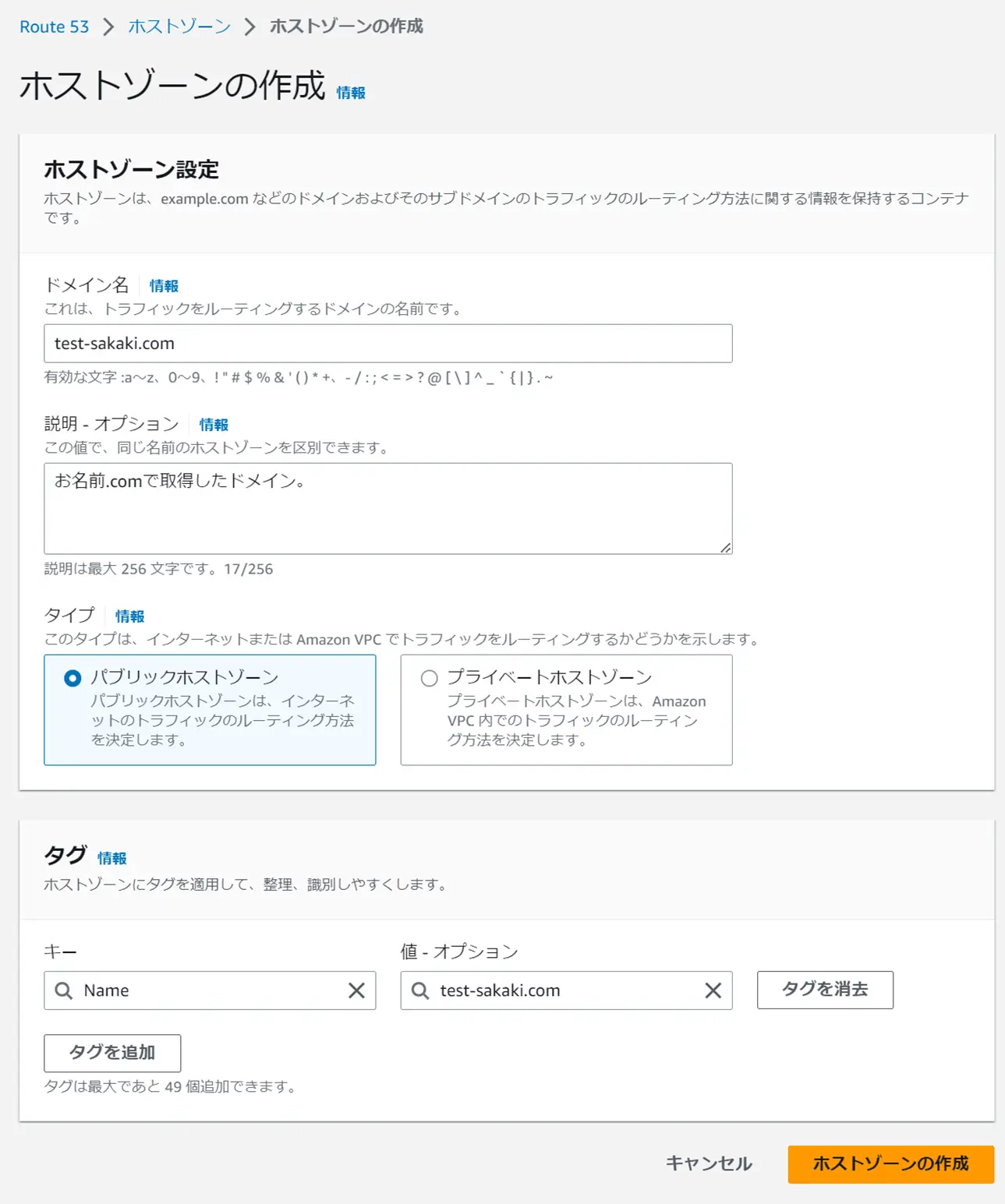Go to ホストゾーン breadcrumb link
The width and height of the screenshot is (1005, 1204).
[x=179, y=26]
